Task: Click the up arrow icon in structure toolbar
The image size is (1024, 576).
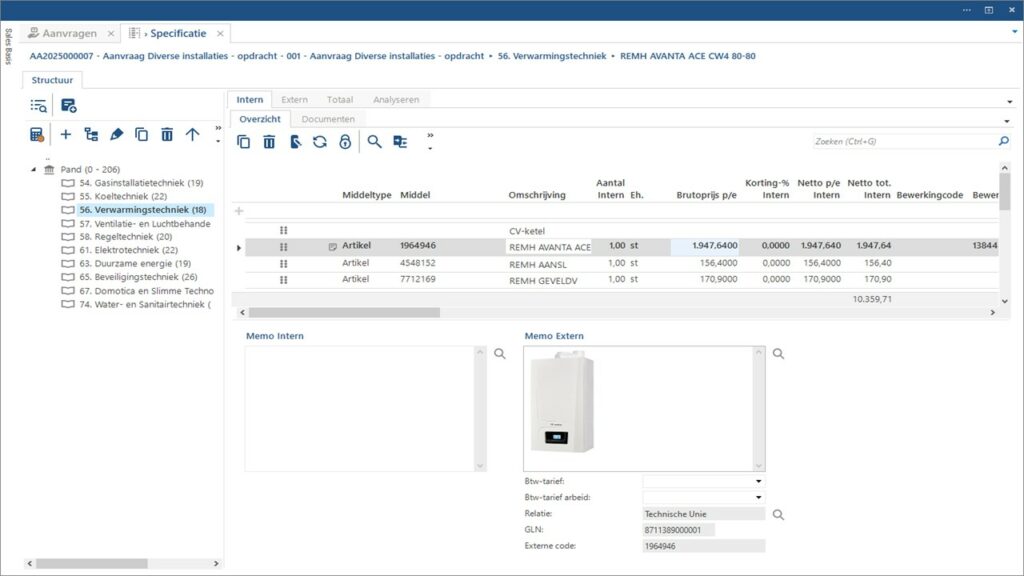Action: (192, 134)
